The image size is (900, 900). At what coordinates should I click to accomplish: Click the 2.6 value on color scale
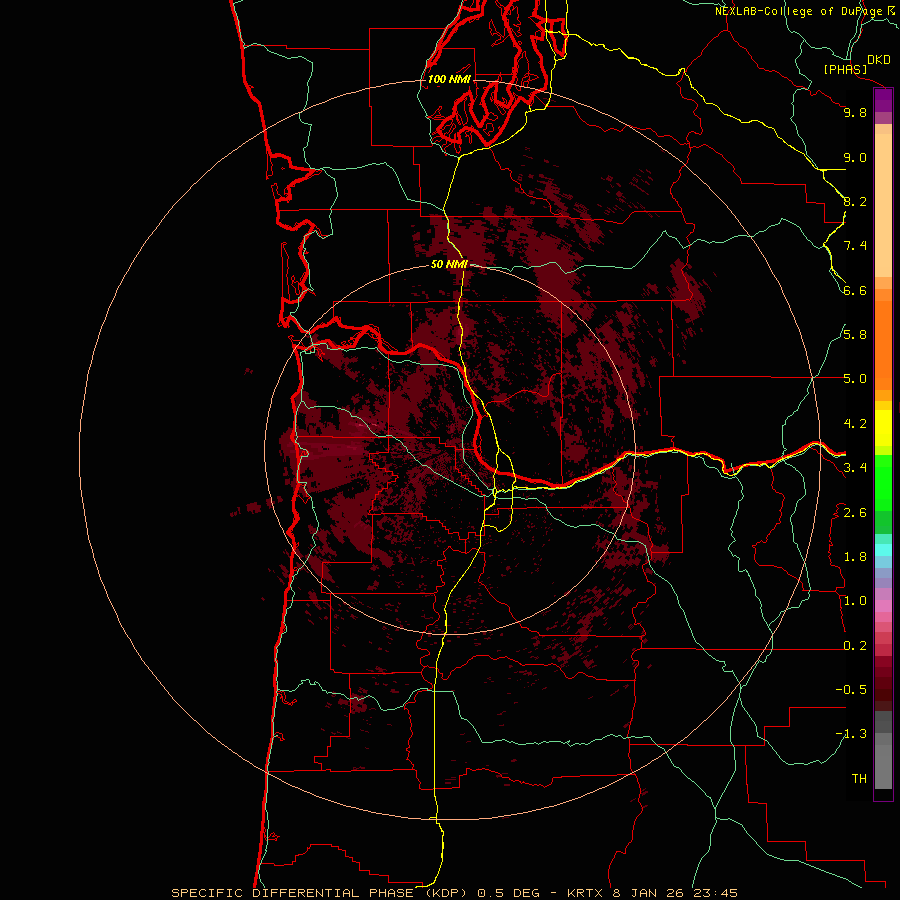[x=855, y=513]
